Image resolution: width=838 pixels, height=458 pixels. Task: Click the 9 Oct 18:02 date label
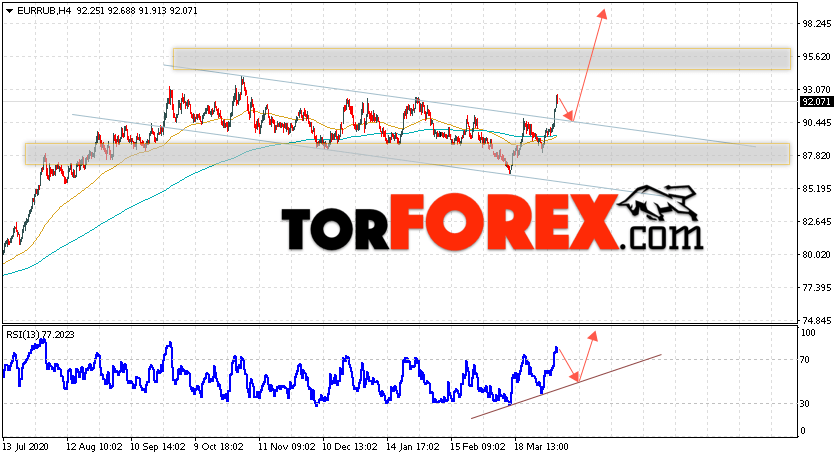(219, 446)
